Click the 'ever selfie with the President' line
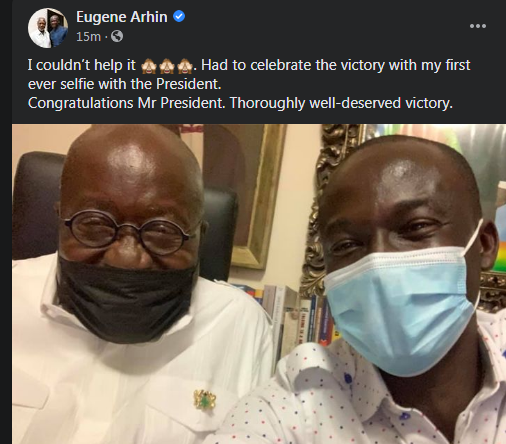 coord(125,84)
